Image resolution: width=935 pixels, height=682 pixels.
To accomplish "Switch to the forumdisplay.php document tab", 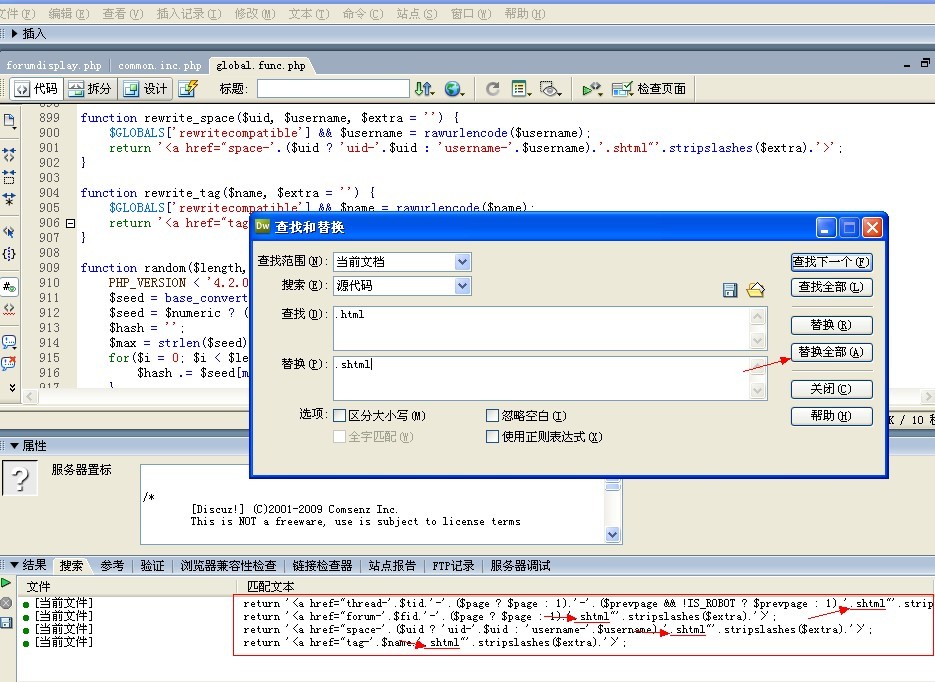I will coord(54,66).
